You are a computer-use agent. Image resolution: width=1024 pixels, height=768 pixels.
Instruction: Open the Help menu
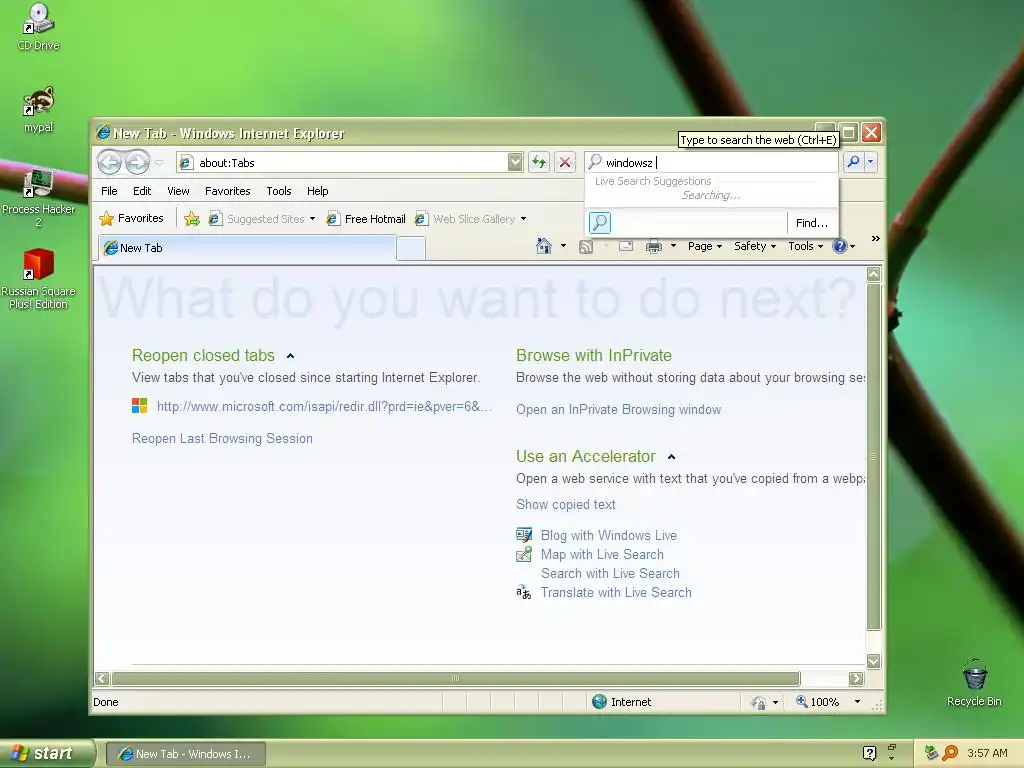click(x=317, y=191)
